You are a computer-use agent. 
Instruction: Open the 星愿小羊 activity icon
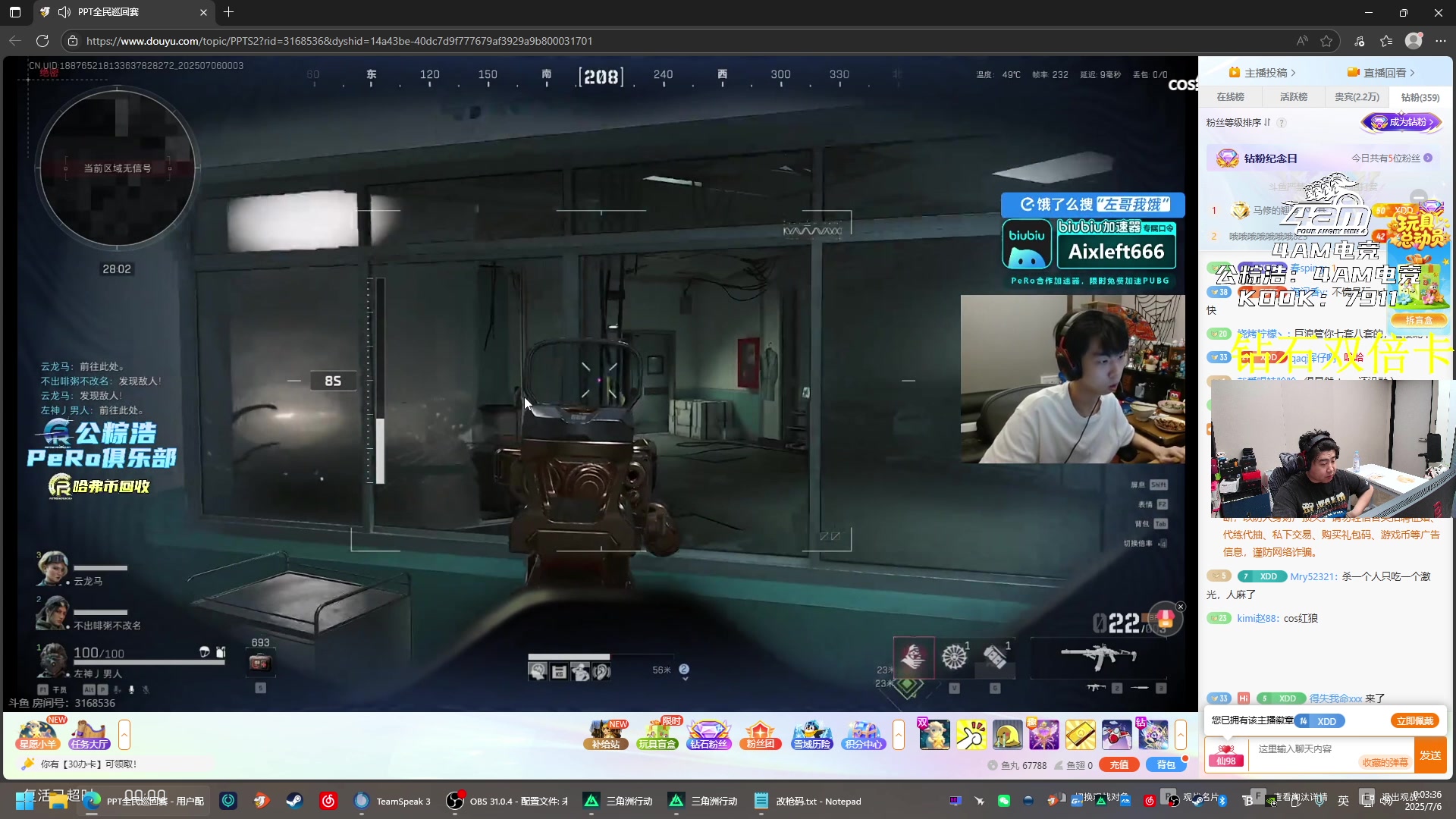37,734
